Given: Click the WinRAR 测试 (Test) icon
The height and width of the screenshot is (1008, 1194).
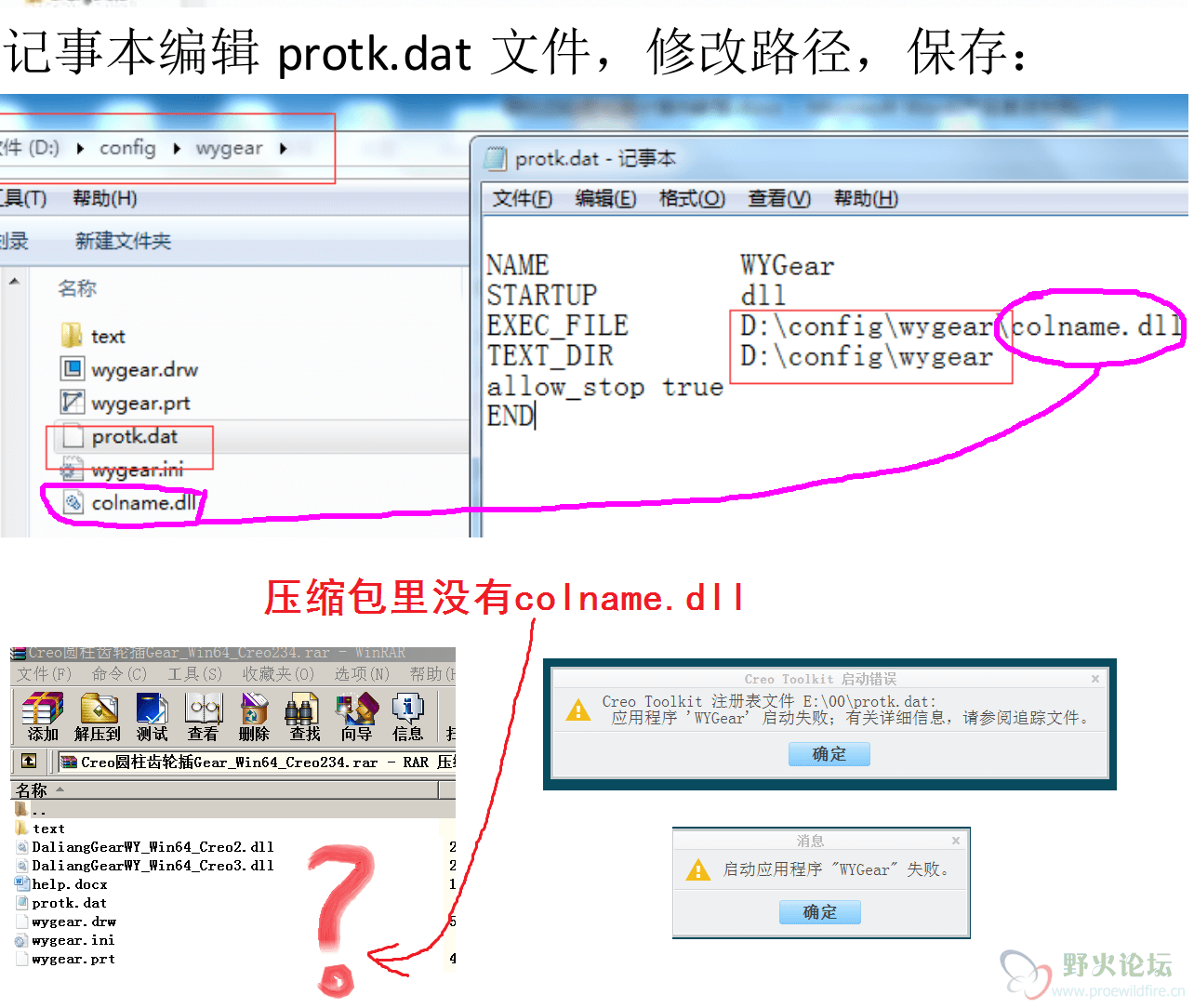Looking at the screenshot, I should [x=152, y=717].
